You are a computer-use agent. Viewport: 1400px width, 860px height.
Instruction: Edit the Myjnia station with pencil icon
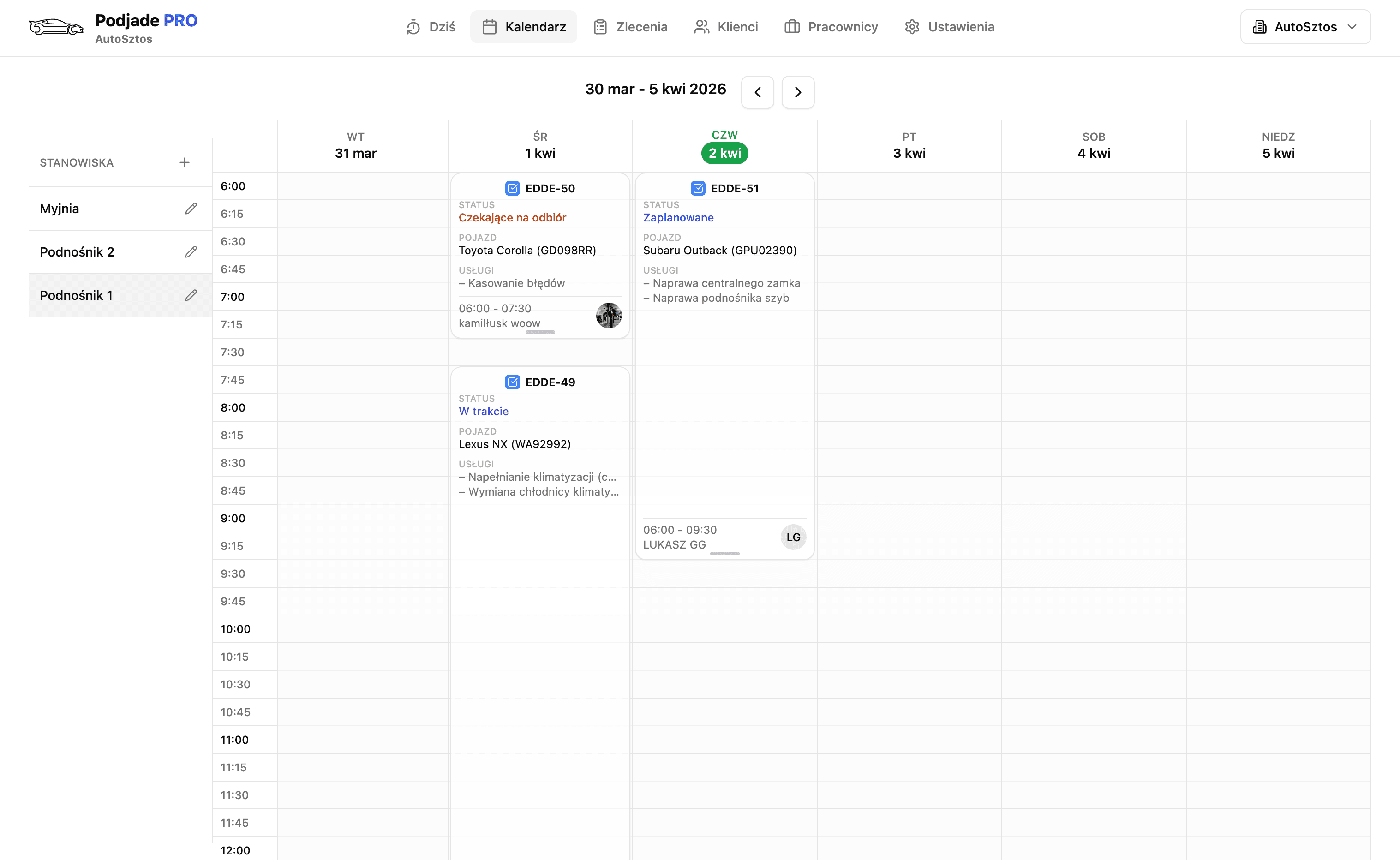tap(191, 208)
